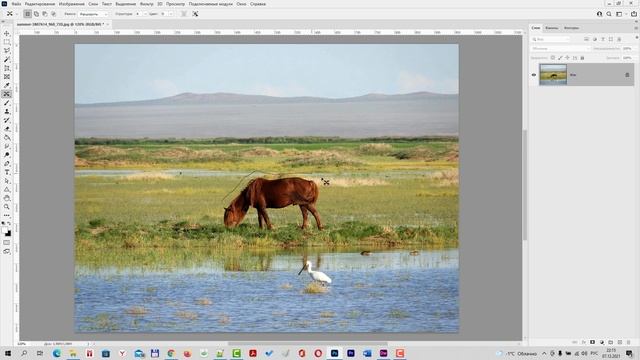Select the Patch tool in the toolbar
This screenshot has width=640, height=360.
pyautogui.click(x=7, y=94)
